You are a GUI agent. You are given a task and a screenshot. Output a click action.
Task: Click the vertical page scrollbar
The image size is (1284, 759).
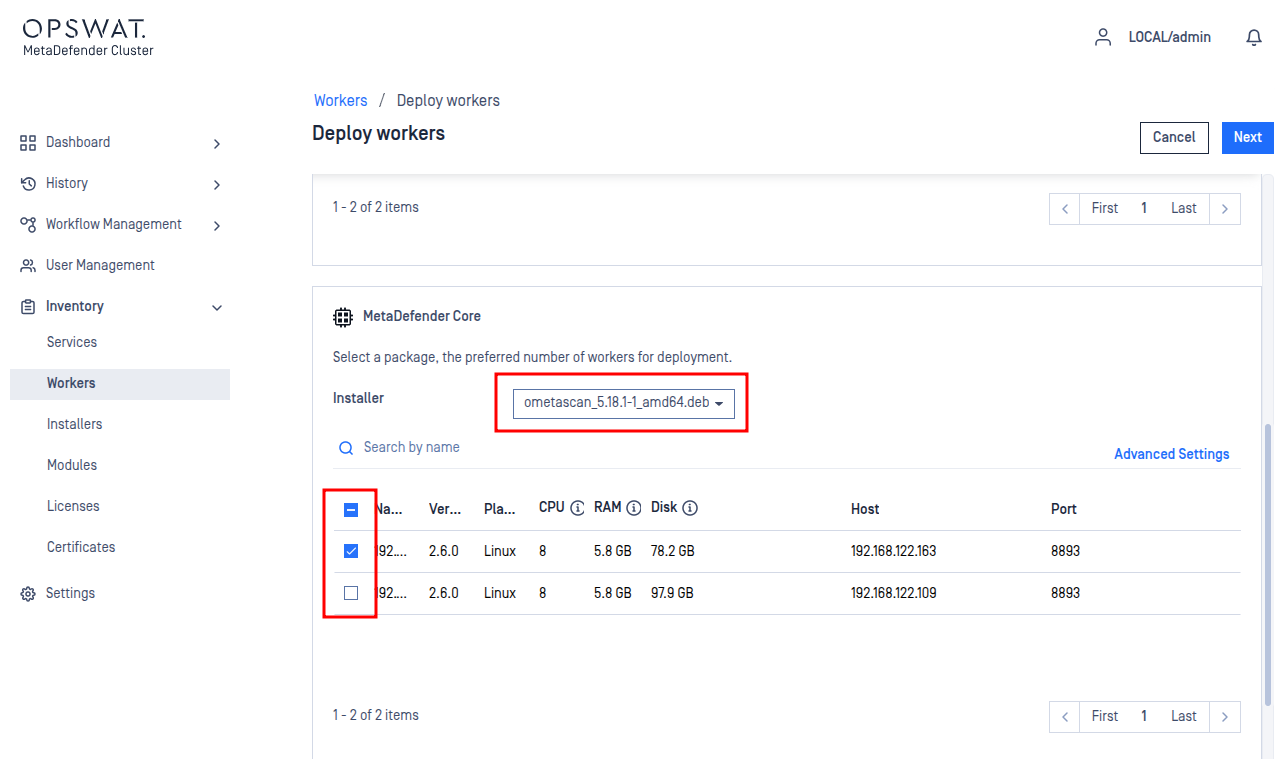point(1270,560)
